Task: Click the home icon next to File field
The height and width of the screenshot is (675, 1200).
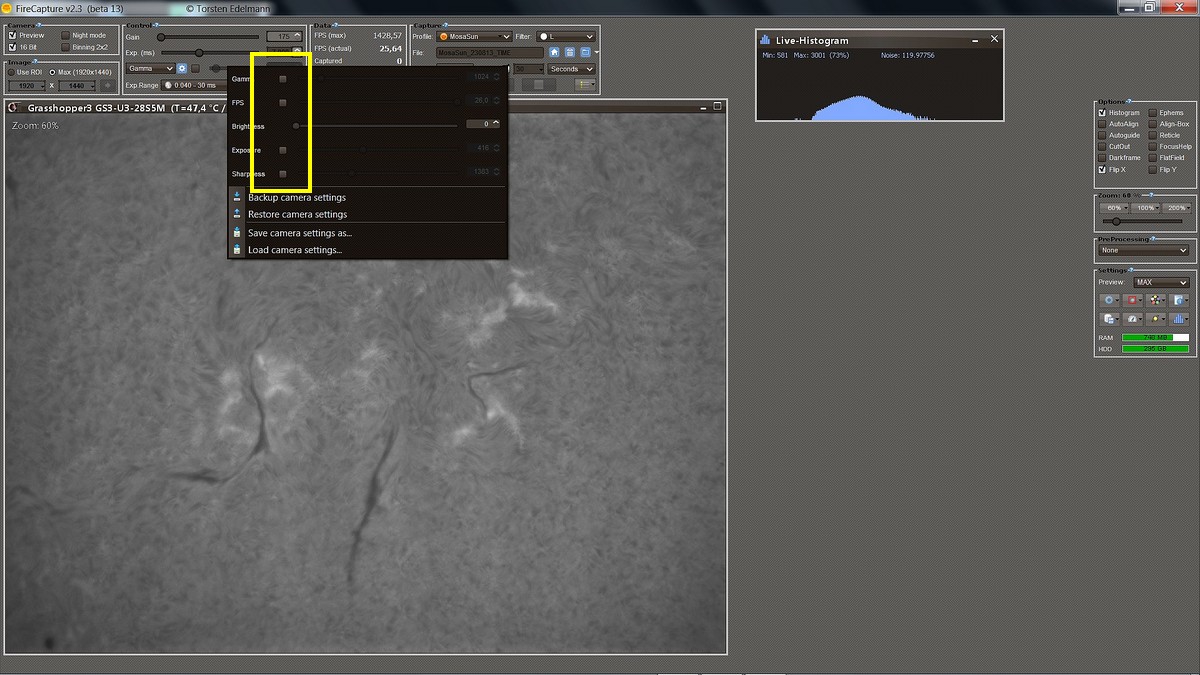Action: 554,52
